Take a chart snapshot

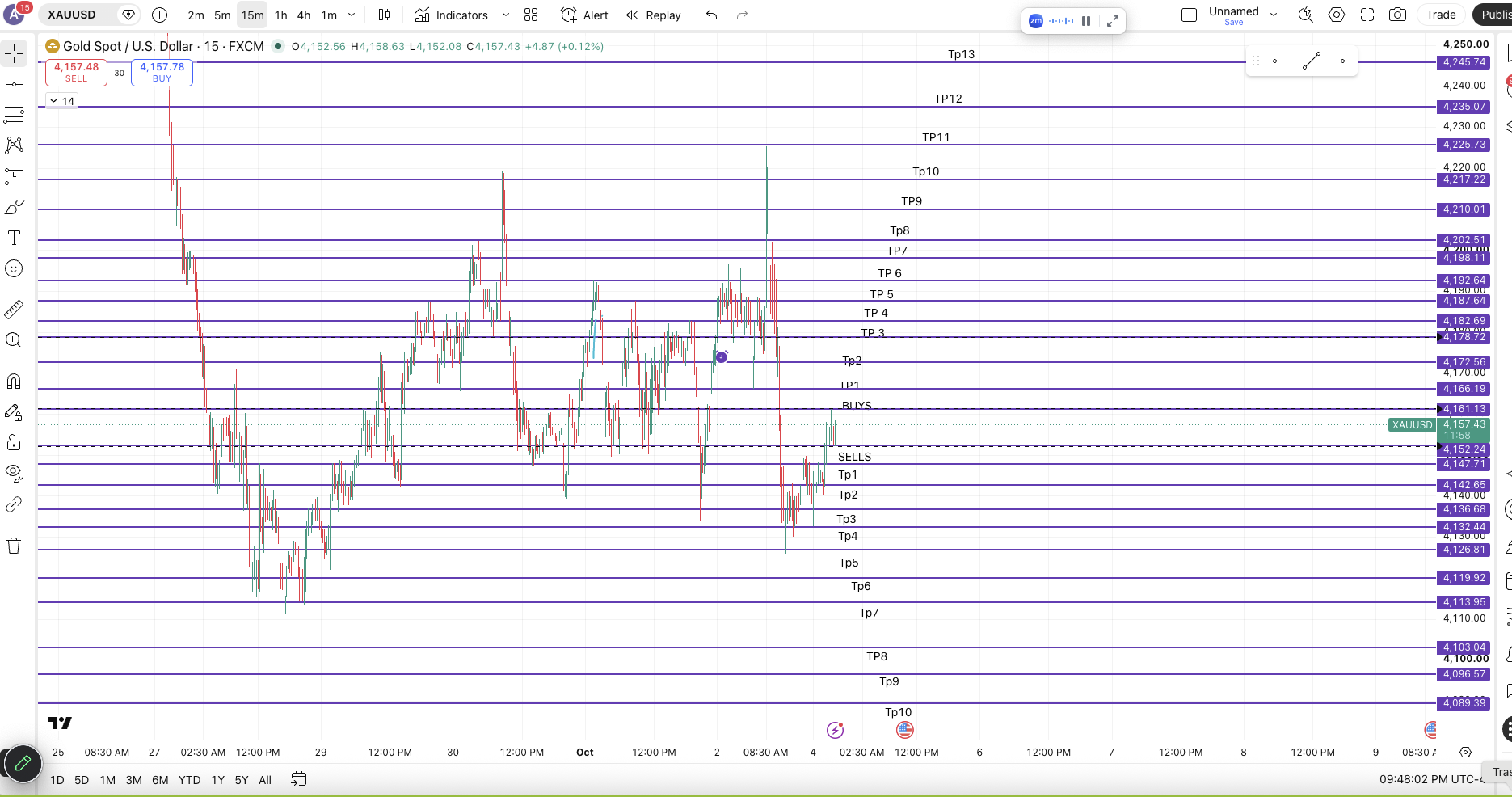(x=1398, y=15)
